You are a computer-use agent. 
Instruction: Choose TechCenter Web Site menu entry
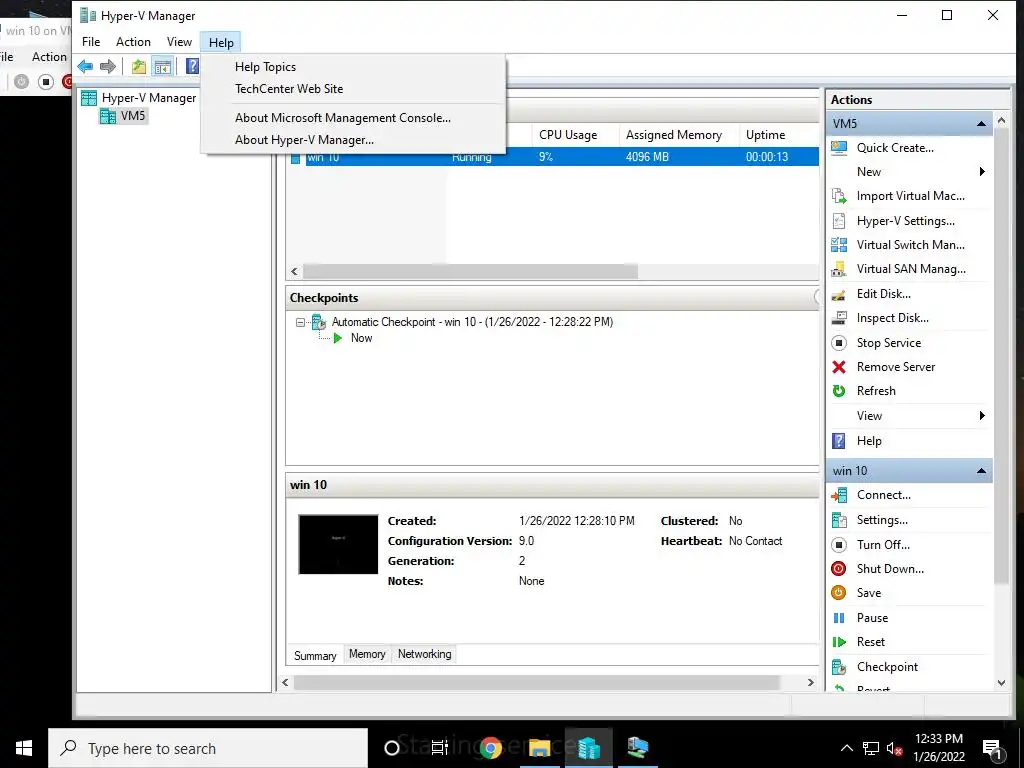tap(289, 89)
